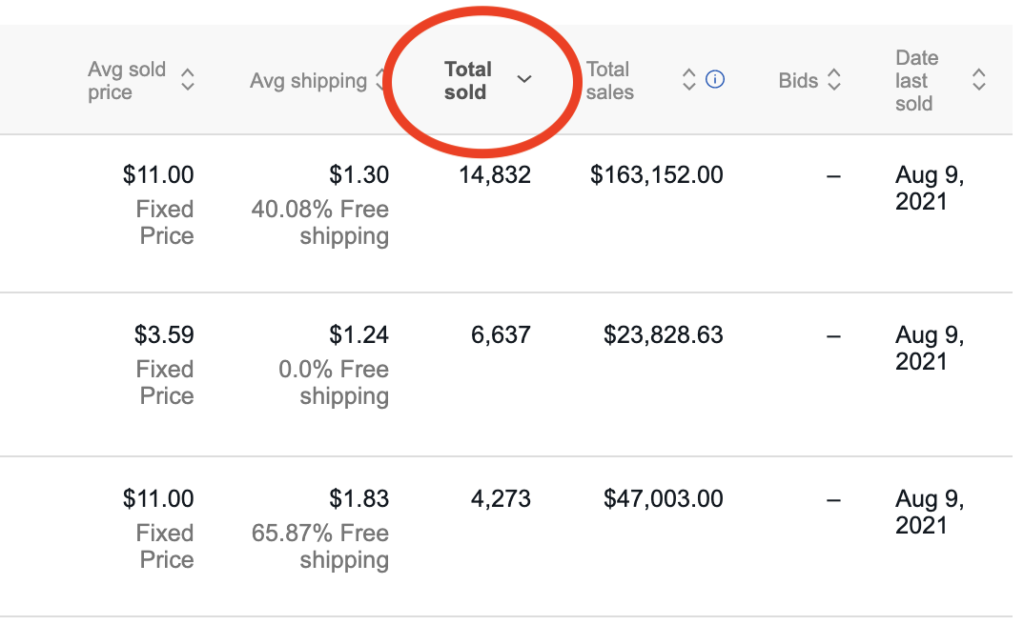Select the Avg sold price column header
This screenshot has width=1024, height=625.
click(x=127, y=80)
